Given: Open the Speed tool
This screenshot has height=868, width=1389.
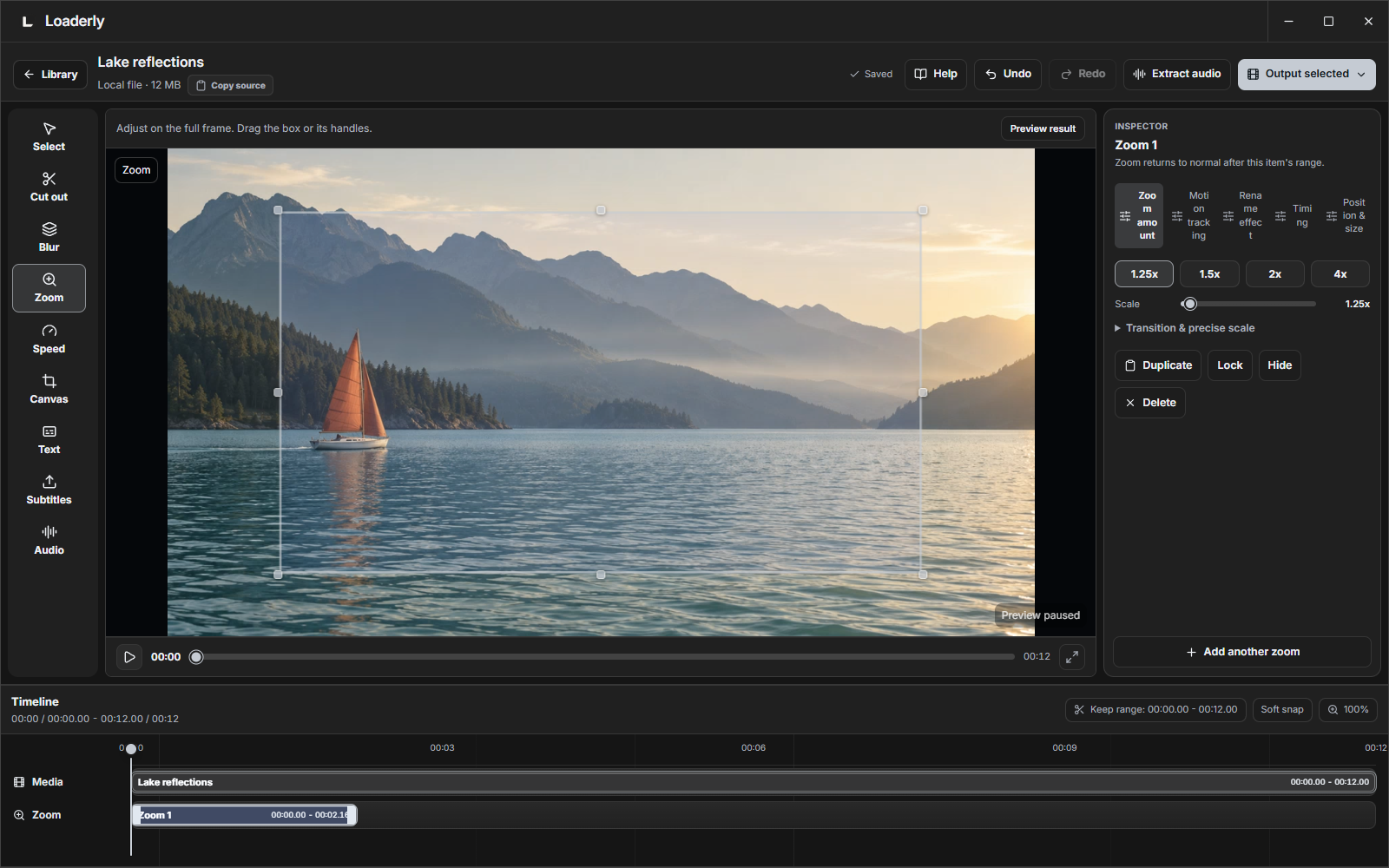Looking at the screenshot, I should 49,339.
